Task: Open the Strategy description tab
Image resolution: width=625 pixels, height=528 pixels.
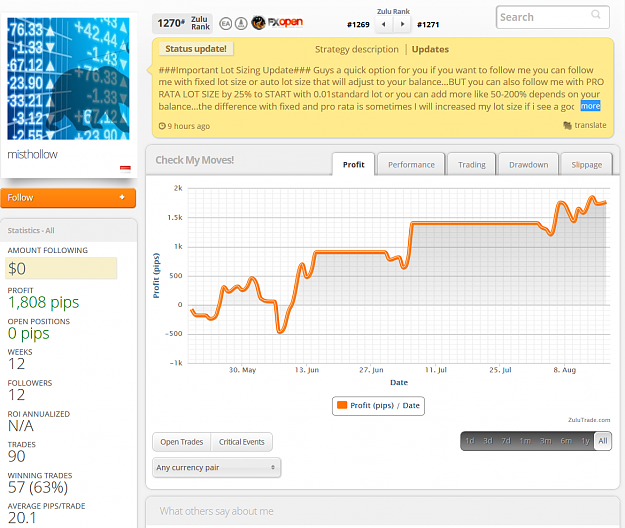Action: (x=357, y=49)
